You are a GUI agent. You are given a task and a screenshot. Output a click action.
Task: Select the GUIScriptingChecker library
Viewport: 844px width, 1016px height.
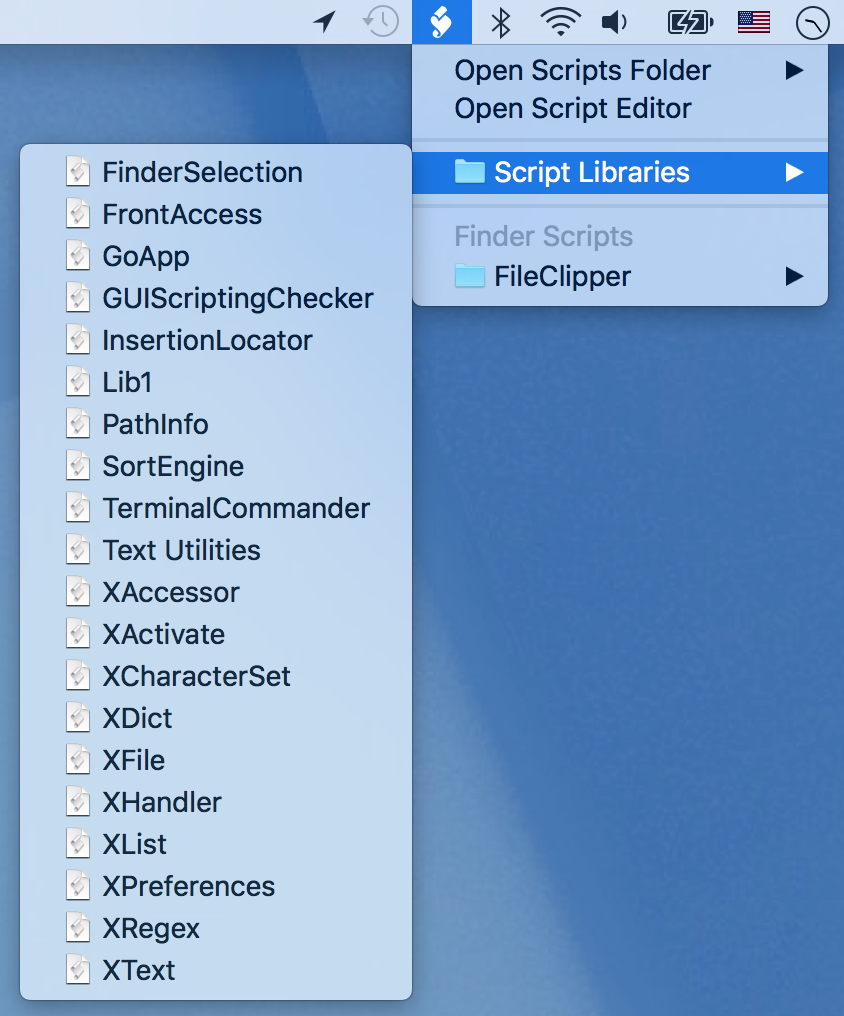pyautogui.click(x=238, y=298)
